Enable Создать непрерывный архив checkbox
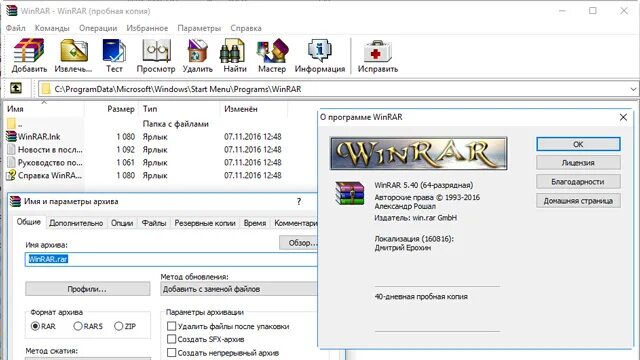 (x=171, y=352)
